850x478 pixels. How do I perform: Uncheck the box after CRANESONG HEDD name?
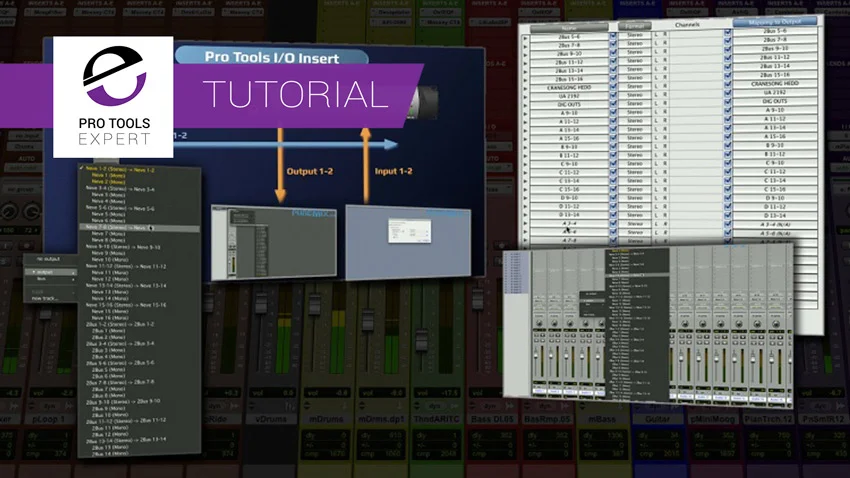(613, 87)
